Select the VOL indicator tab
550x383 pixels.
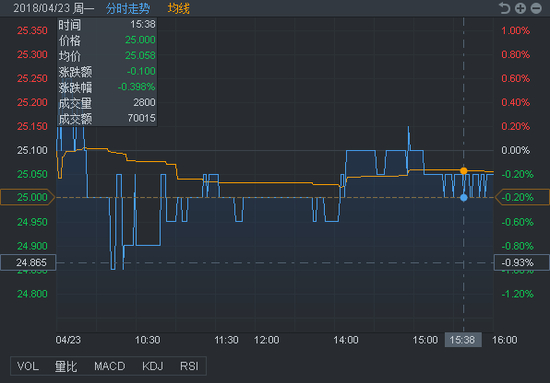[28, 366]
